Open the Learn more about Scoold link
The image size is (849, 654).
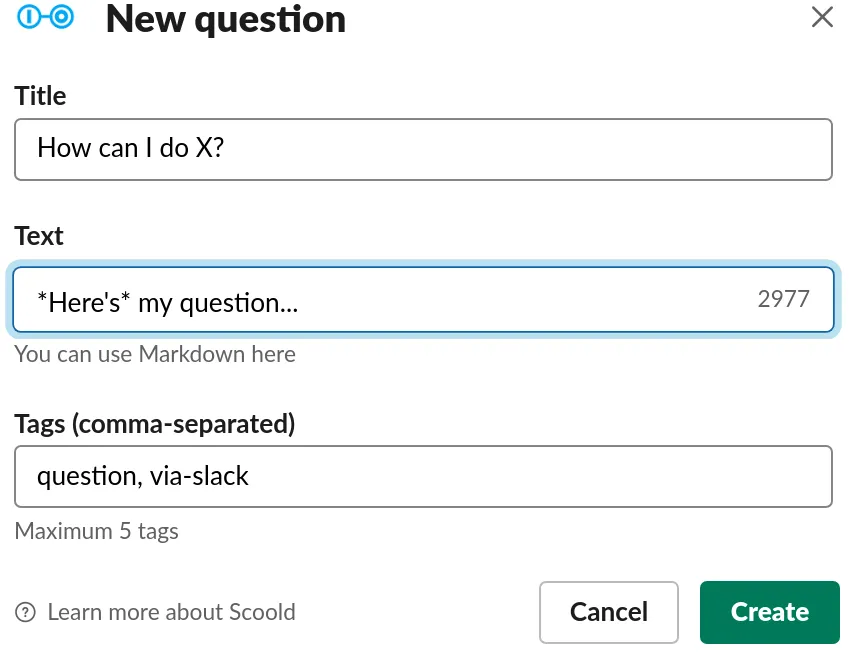pyautogui.click(x=171, y=612)
